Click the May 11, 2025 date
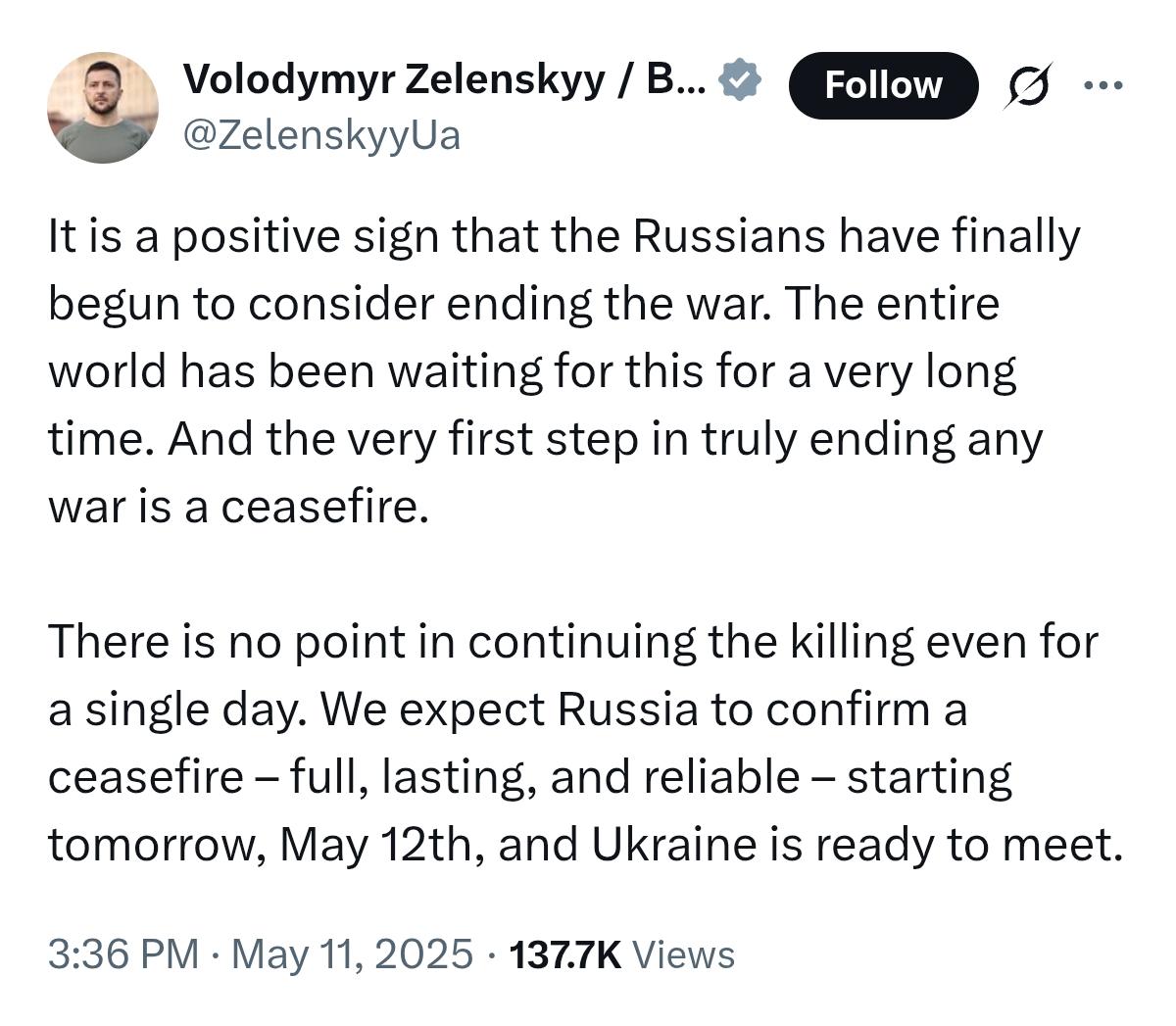Viewport: 1176px width, 1026px height. (352, 953)
